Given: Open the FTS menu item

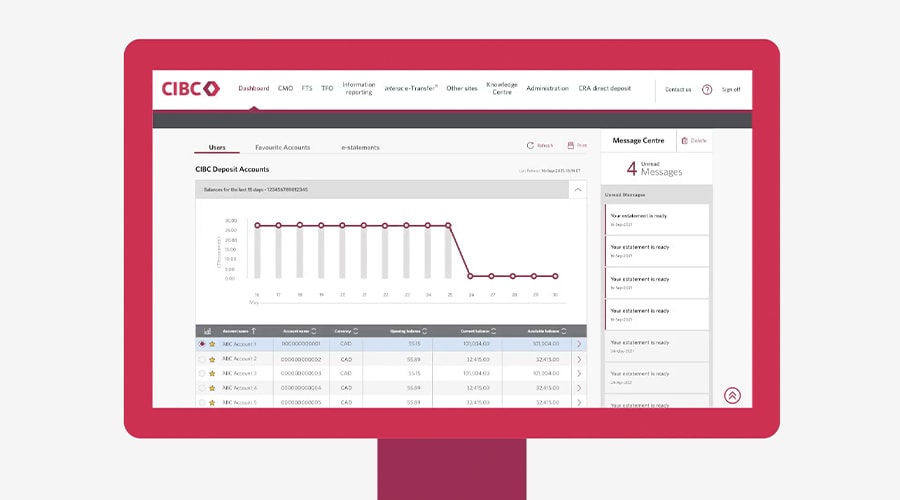Looking at the screenshot, I should click(x=307, y=88).
